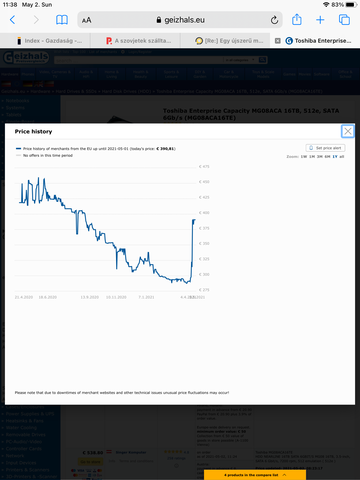Set chart zoom to 1Y

[x=335, y=156]
